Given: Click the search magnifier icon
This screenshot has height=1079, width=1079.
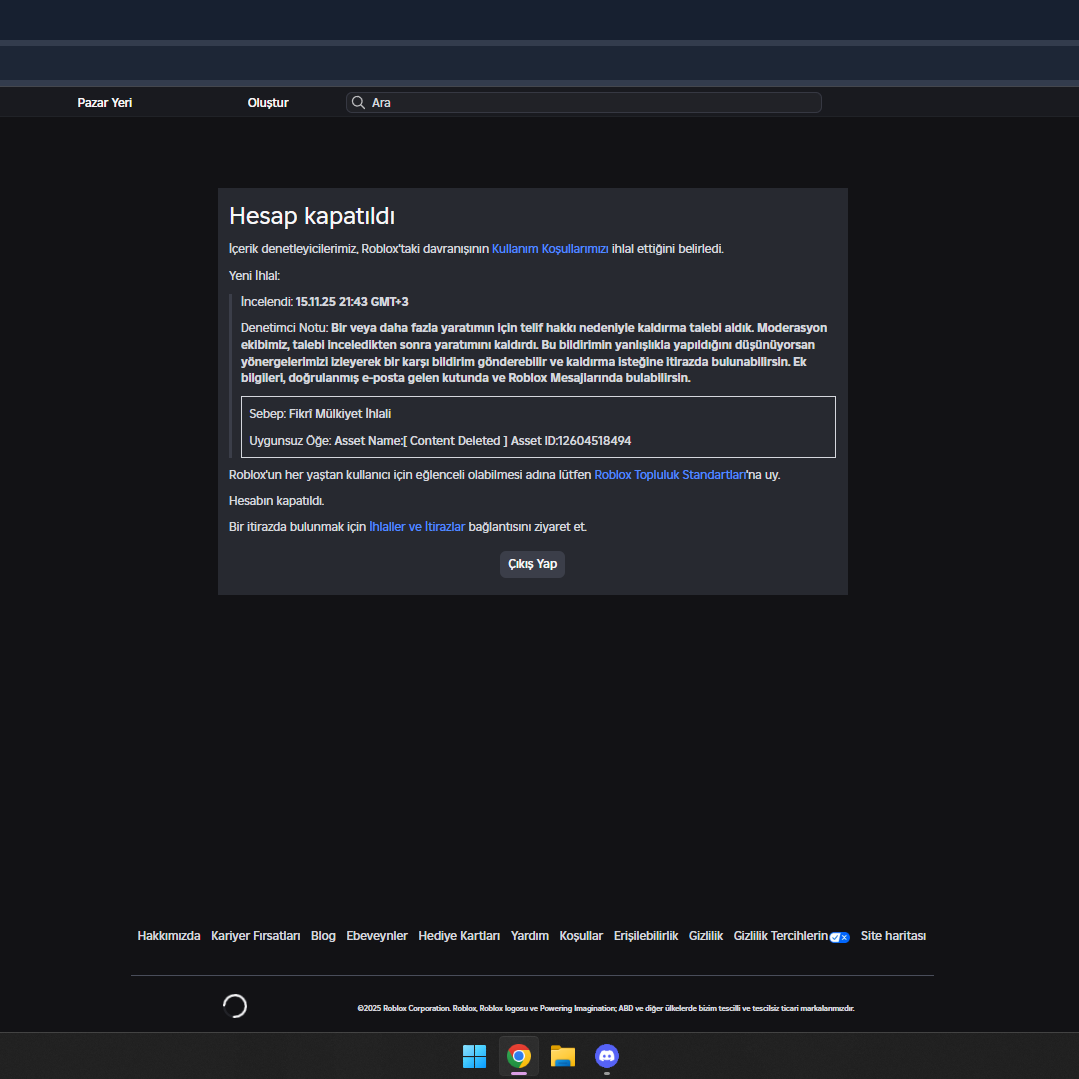Looking at the screenshot, I should (358, 103).
